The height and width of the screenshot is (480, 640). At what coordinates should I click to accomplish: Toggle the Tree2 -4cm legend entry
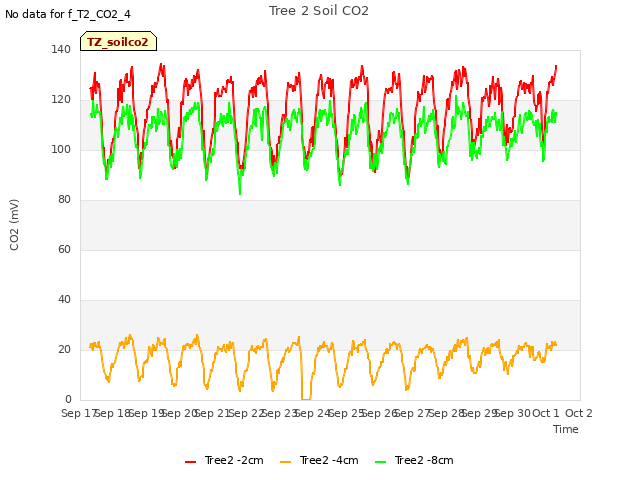[319, 460]
